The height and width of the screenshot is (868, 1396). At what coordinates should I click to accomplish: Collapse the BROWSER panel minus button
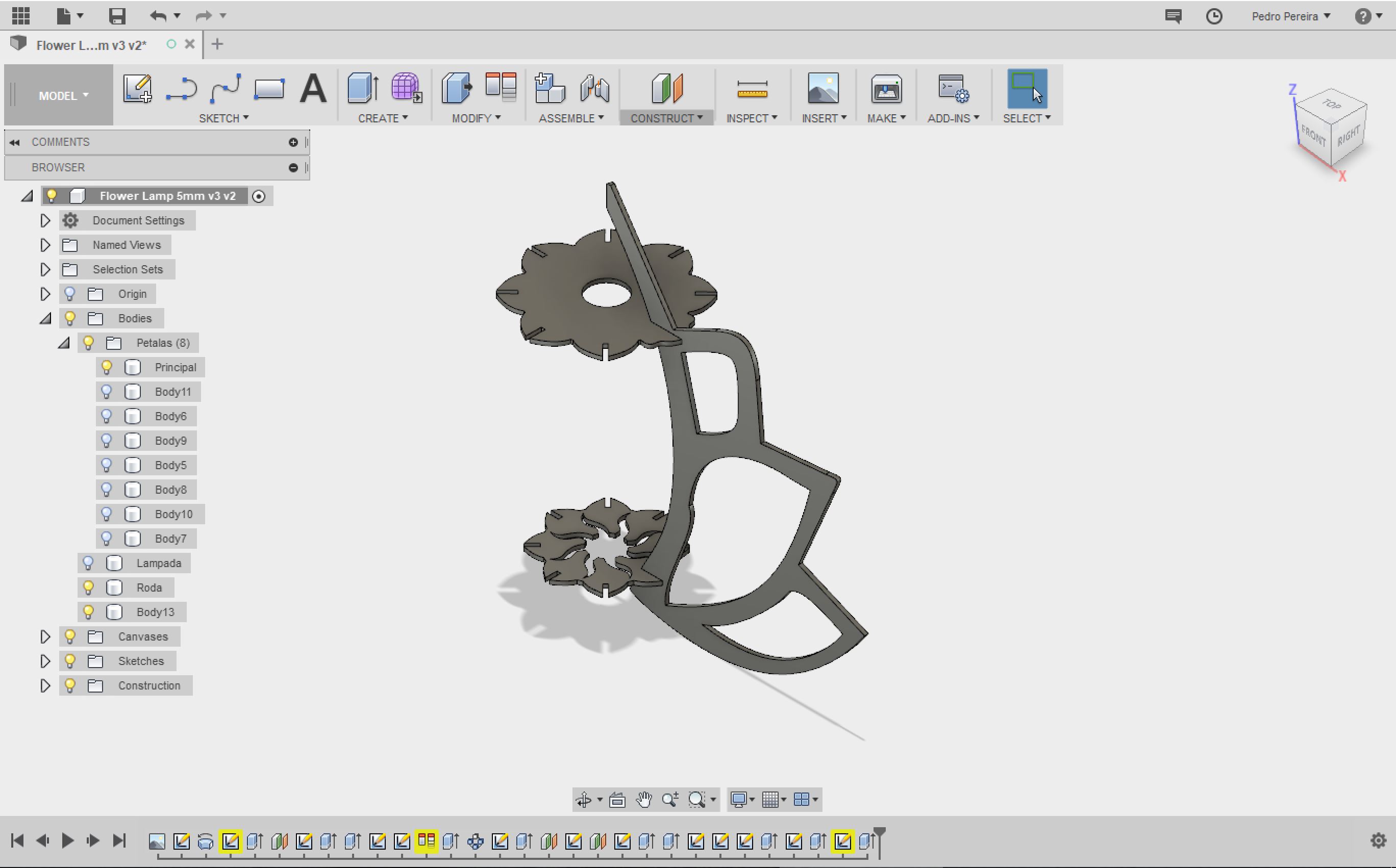pyautogui.click(x=293, y=168)
